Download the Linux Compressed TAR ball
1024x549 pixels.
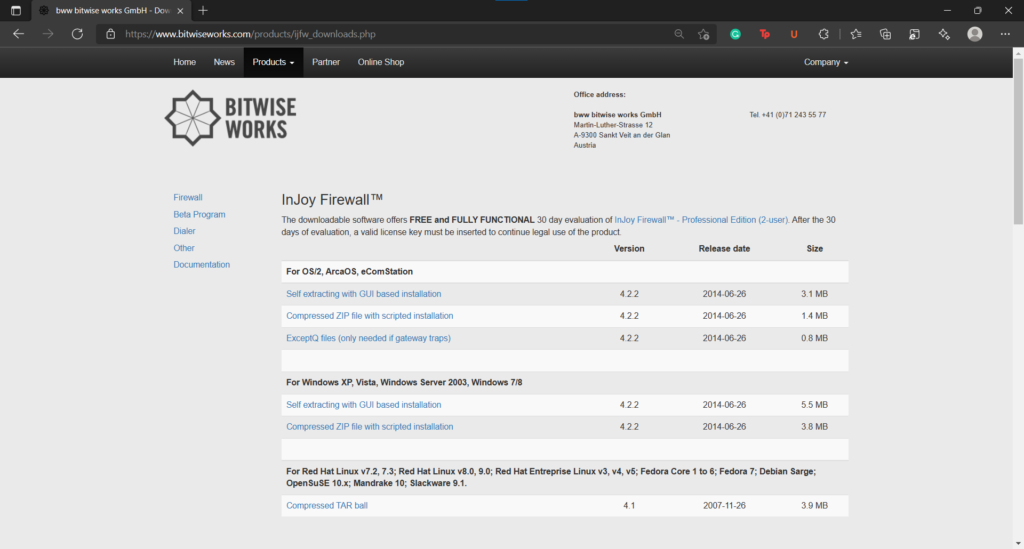click(x=327, y=505)
